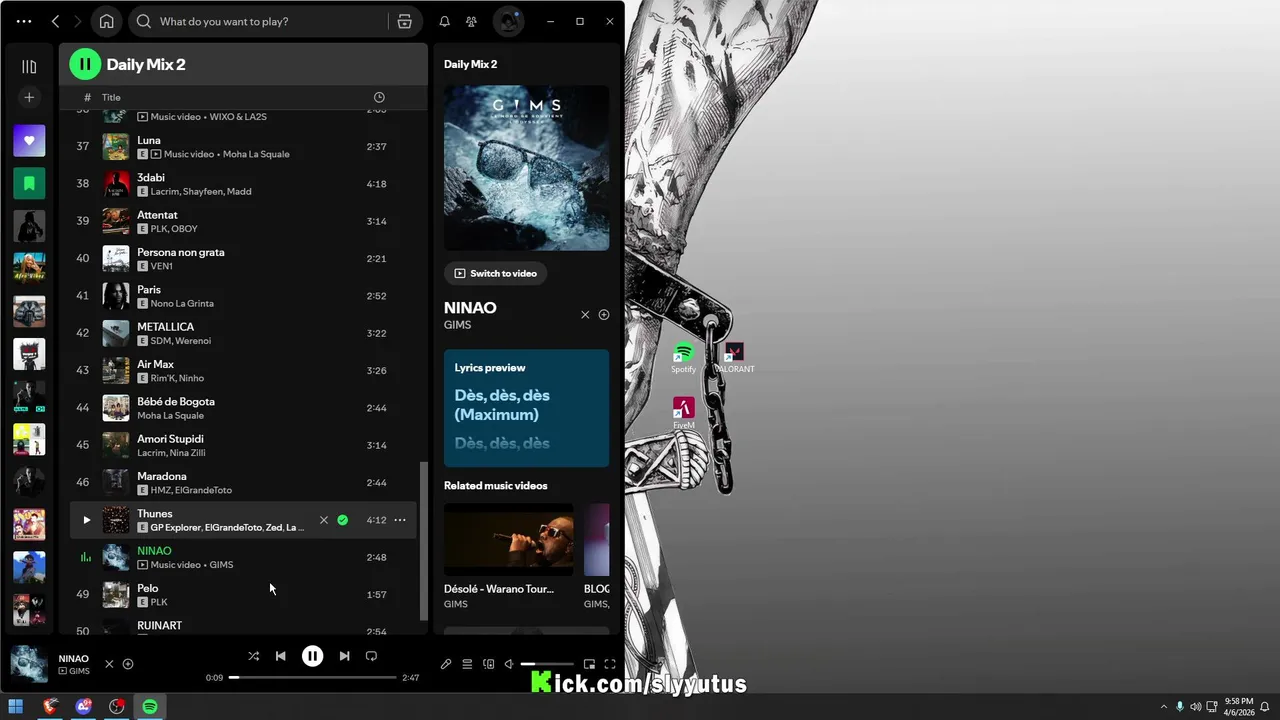Open the Miniplayer icon
1280x720 pixels.
(x=589, y=664)
